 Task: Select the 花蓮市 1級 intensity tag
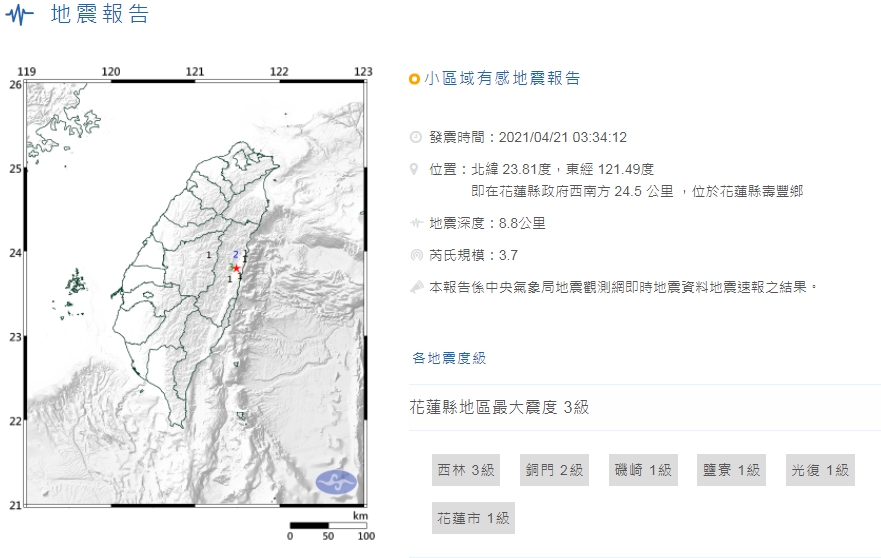473,518
